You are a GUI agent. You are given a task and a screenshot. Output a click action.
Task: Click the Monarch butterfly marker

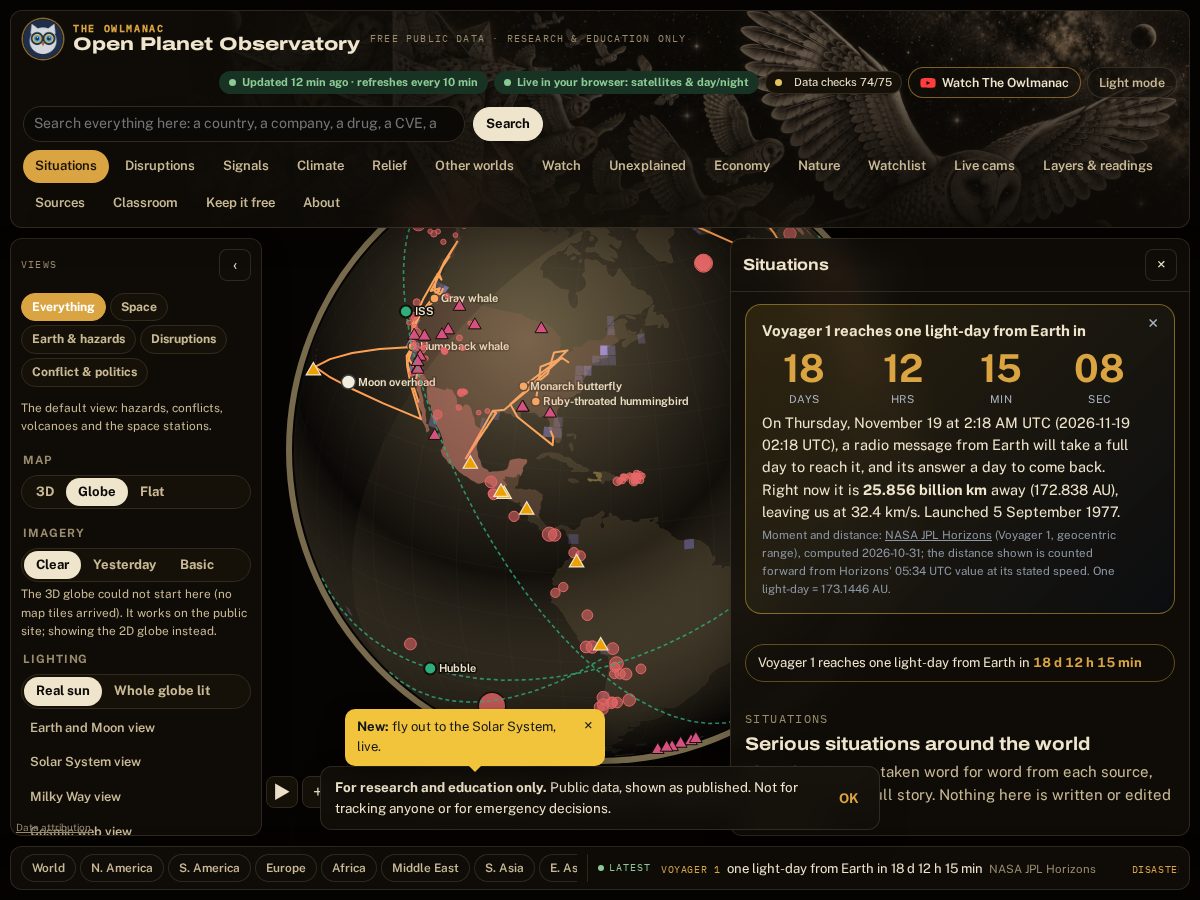pyautogui.click(x=523, y=386)
